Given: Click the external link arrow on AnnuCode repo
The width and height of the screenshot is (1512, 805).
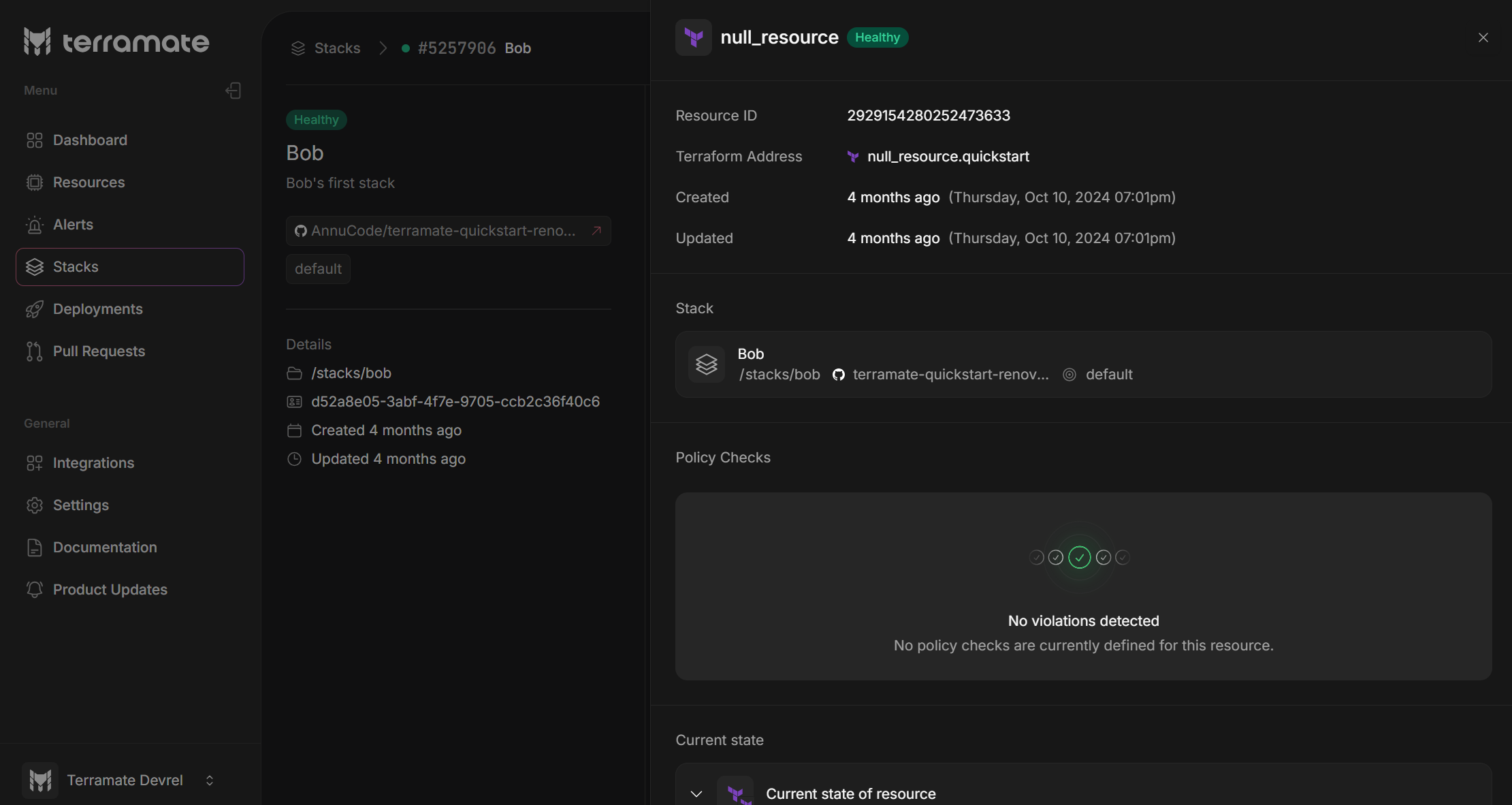Looking at the screenshot, I should click(x=597, y=230).
